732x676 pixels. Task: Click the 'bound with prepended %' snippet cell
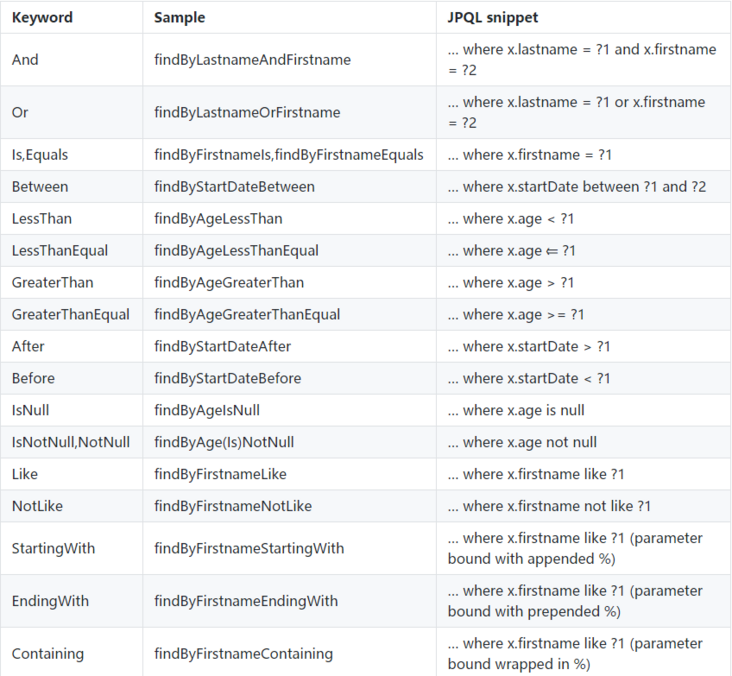pyautogui.click(x=584, y=601)
